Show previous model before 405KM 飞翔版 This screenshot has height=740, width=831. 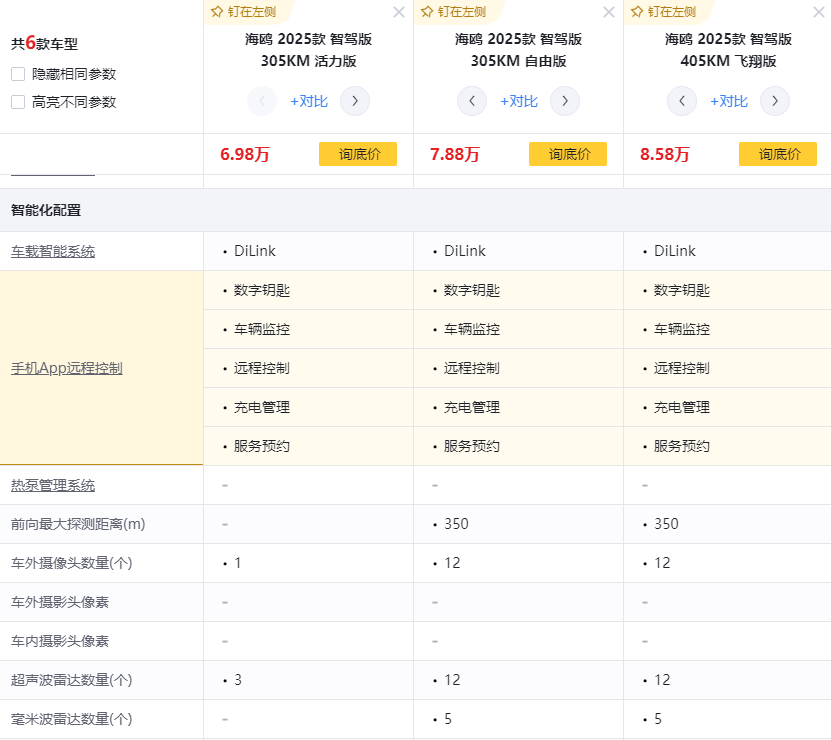[x=682, y=101]
